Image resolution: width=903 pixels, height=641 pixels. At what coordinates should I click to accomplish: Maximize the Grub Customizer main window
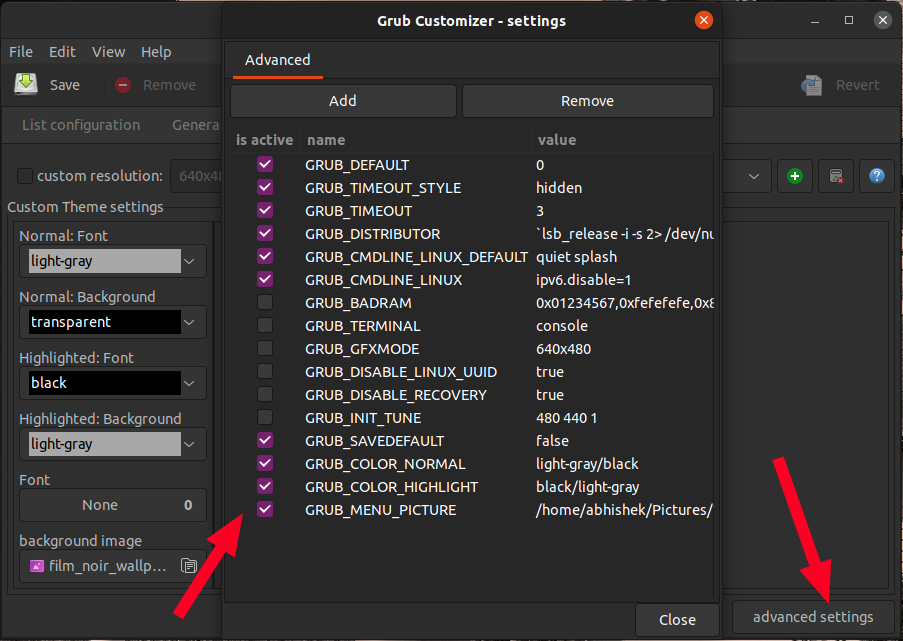849,20
